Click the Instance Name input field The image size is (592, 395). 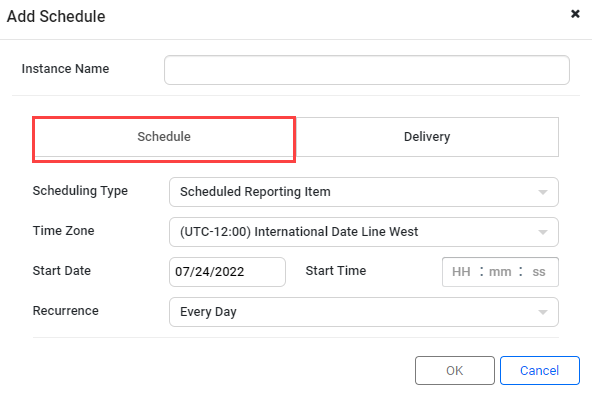click(x=367, y=70)
